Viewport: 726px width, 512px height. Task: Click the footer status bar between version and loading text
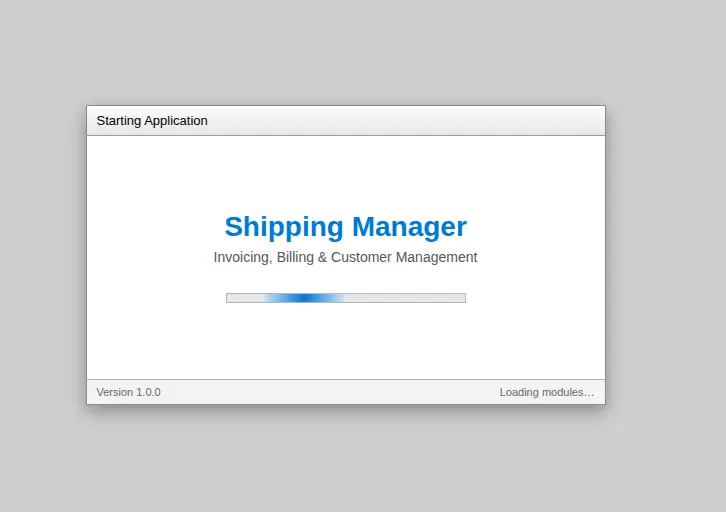click(330, 392)
